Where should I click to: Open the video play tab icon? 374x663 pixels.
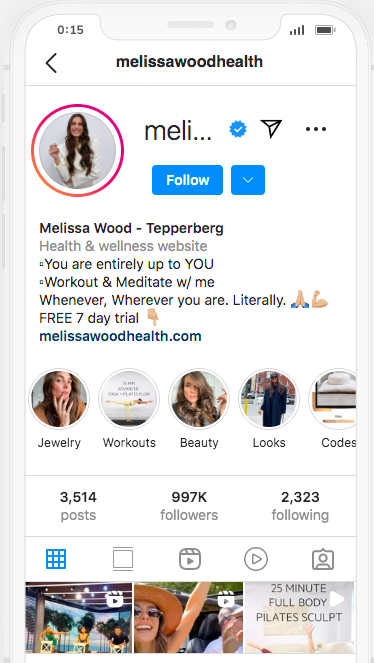pyautogui.click(x=256, y=559)
